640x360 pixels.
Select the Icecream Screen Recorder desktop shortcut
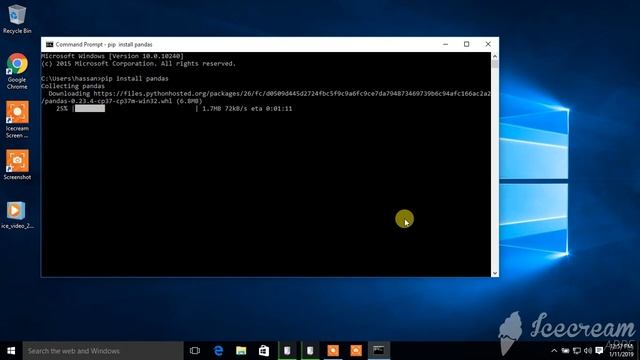[17, 120]
